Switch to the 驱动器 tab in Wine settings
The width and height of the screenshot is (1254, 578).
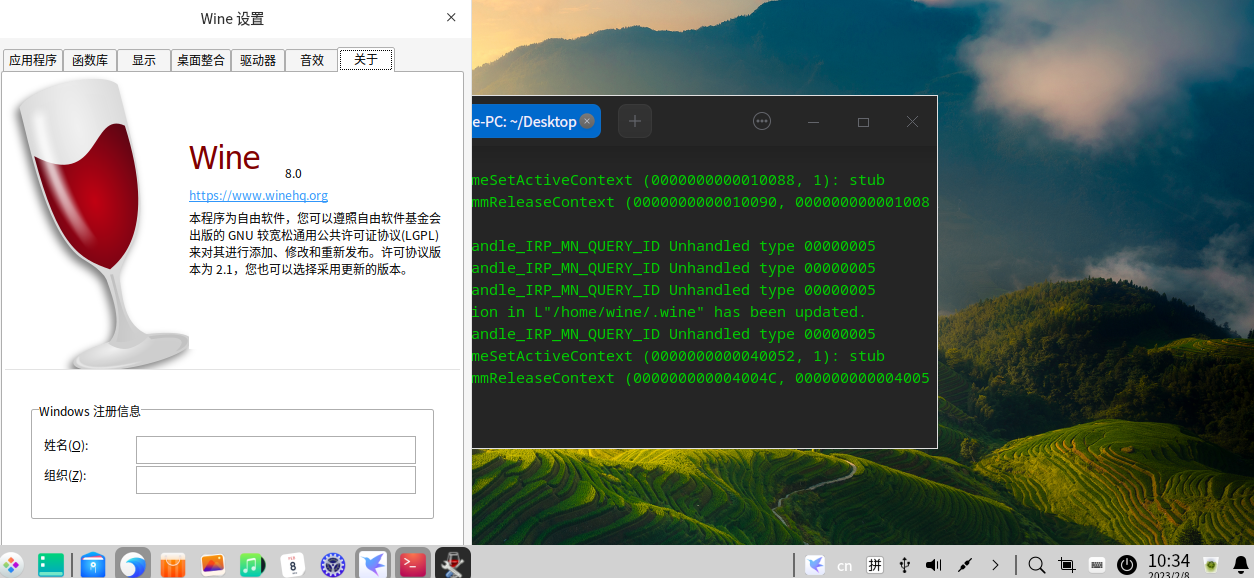tap(258, 59)
